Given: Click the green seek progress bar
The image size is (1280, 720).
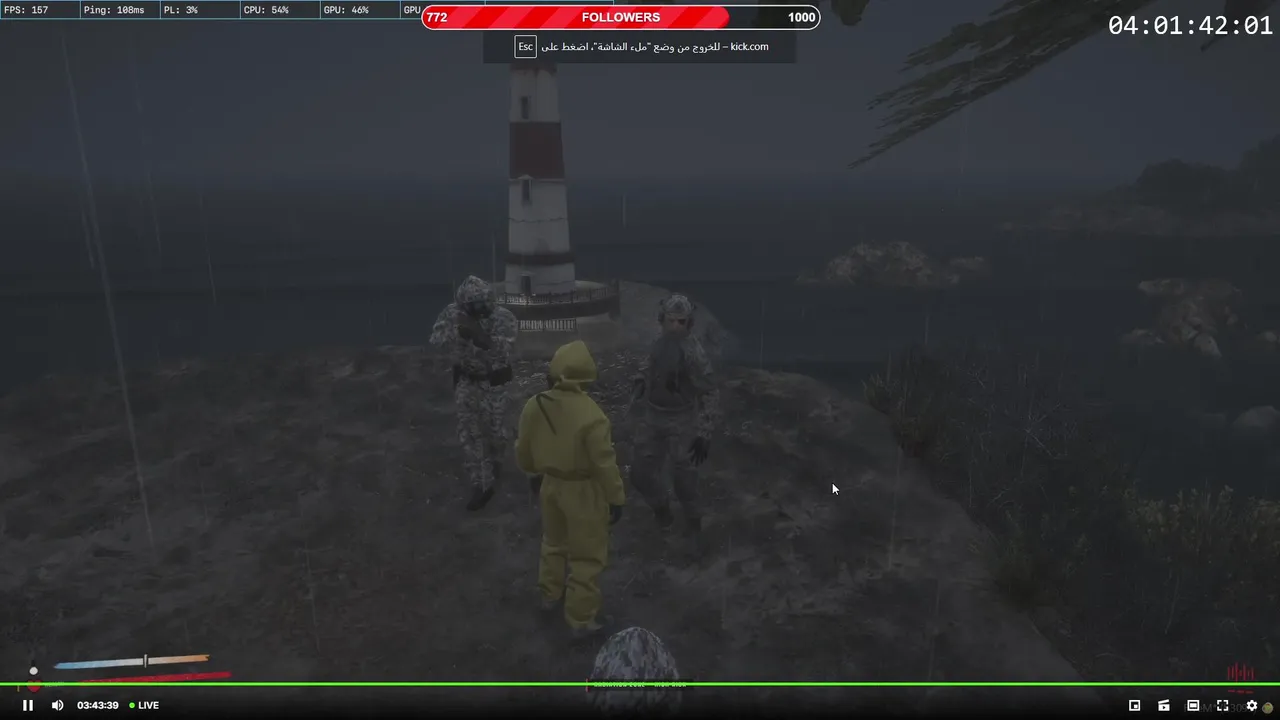Looking at the screenshot, I should click(x=640, y=684).
